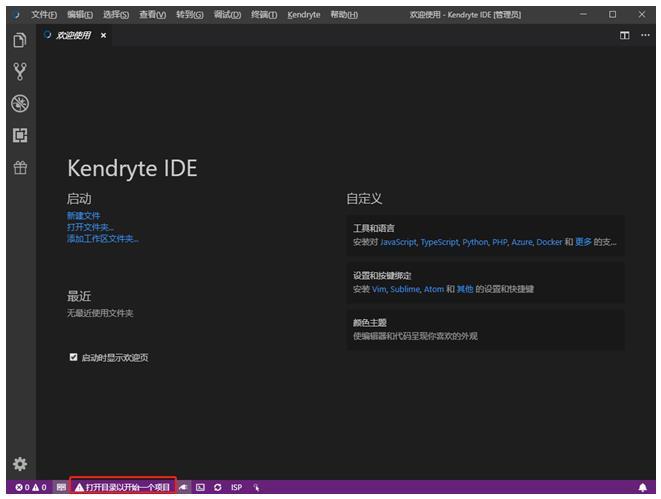Open the 文件(F) menu
Screen dimensions: 661x499
(x=44, y=15)
